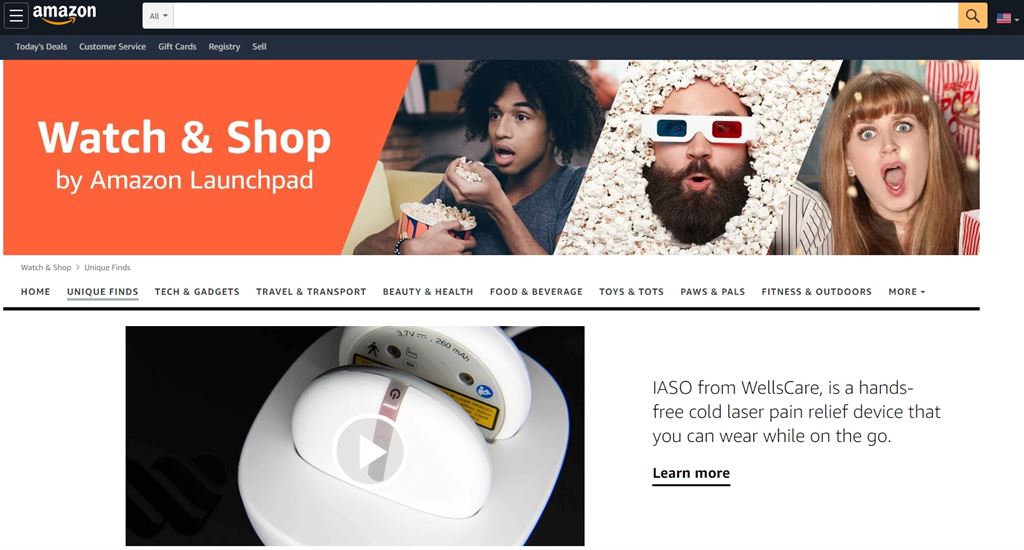The image size is (1024, 550).
Task: Open Today's Deals
Action: (41, 46)
